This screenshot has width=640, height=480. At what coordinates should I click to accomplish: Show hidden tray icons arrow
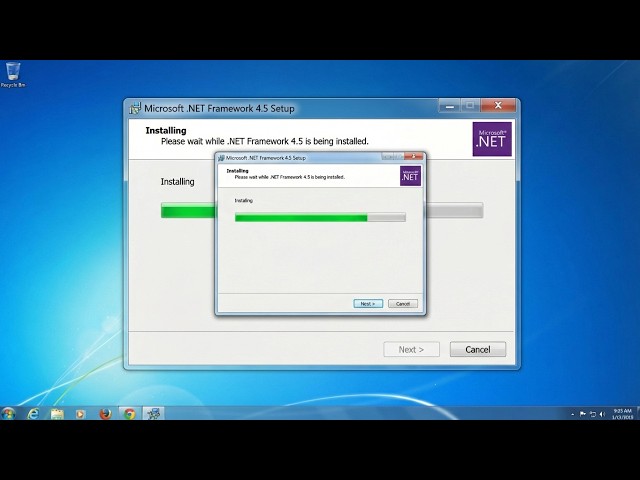coord(573,414)
